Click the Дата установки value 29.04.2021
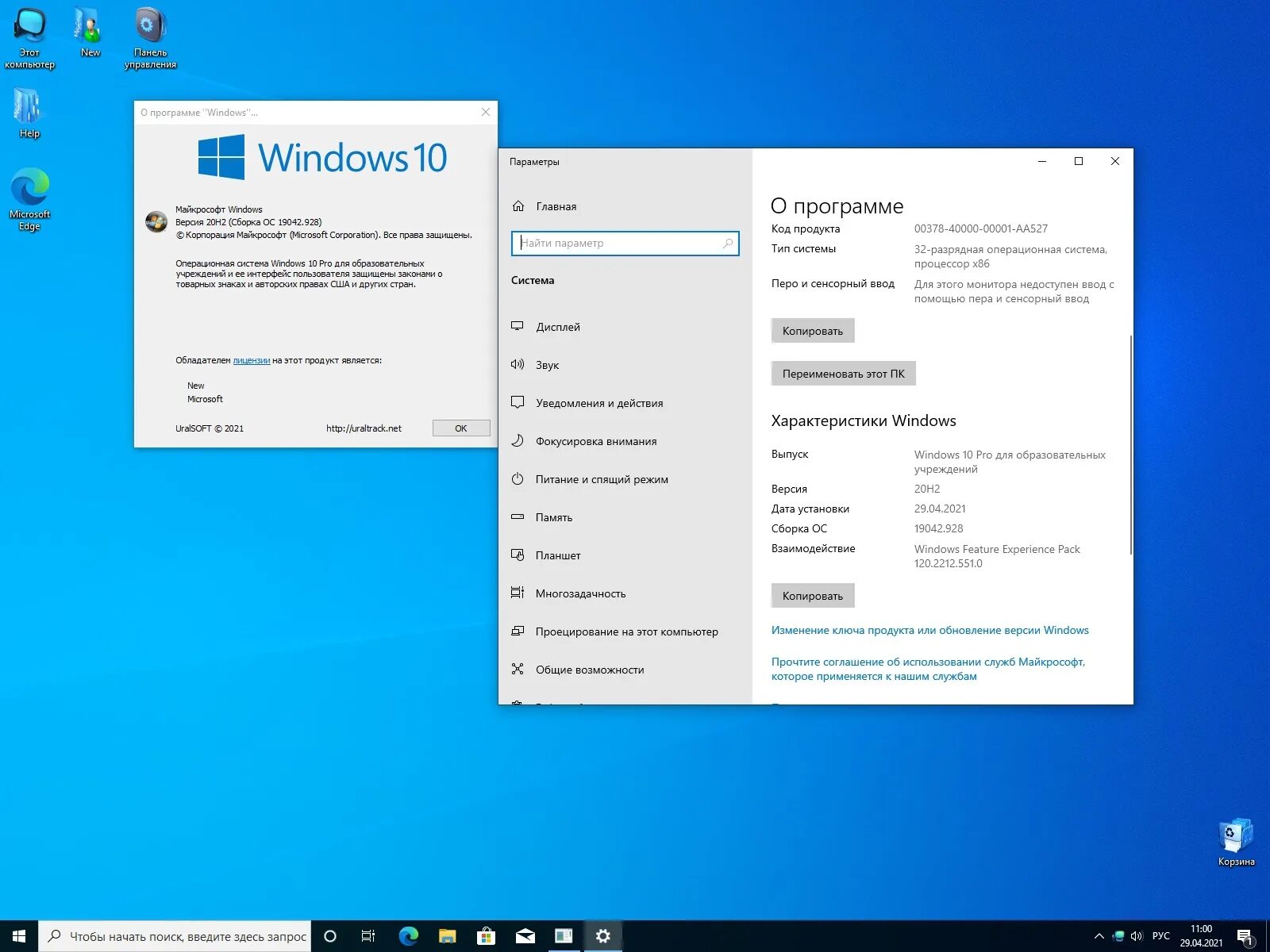The image size is (1270, 952). pos(940,509)
